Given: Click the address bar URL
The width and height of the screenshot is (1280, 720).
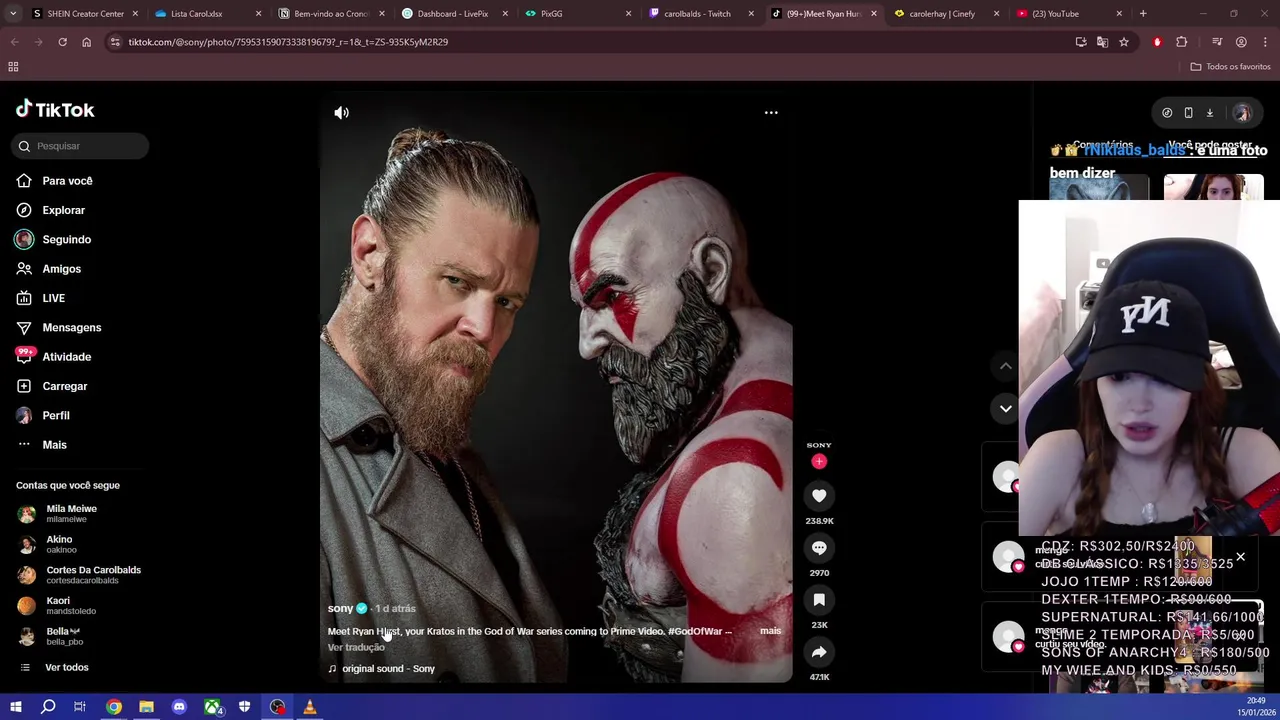Looking at the screenshot, I should (x=288, y=42).
